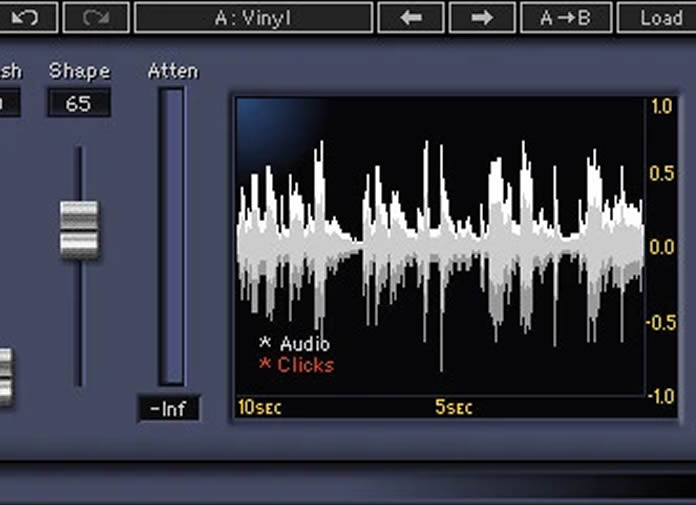696x505 pixels.
Task: Click the Redo arrow button
Action: click(x=96, y=17)
